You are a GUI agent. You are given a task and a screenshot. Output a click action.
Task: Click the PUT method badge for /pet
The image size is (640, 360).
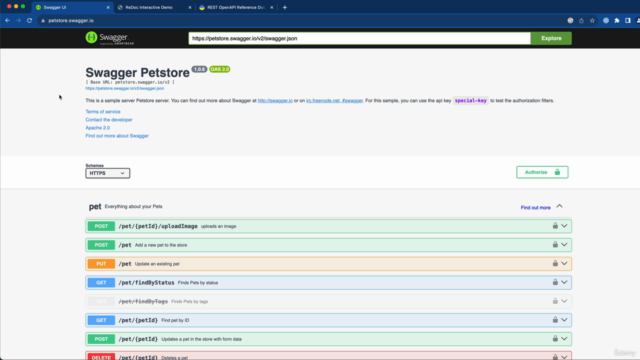coord(101,264)
